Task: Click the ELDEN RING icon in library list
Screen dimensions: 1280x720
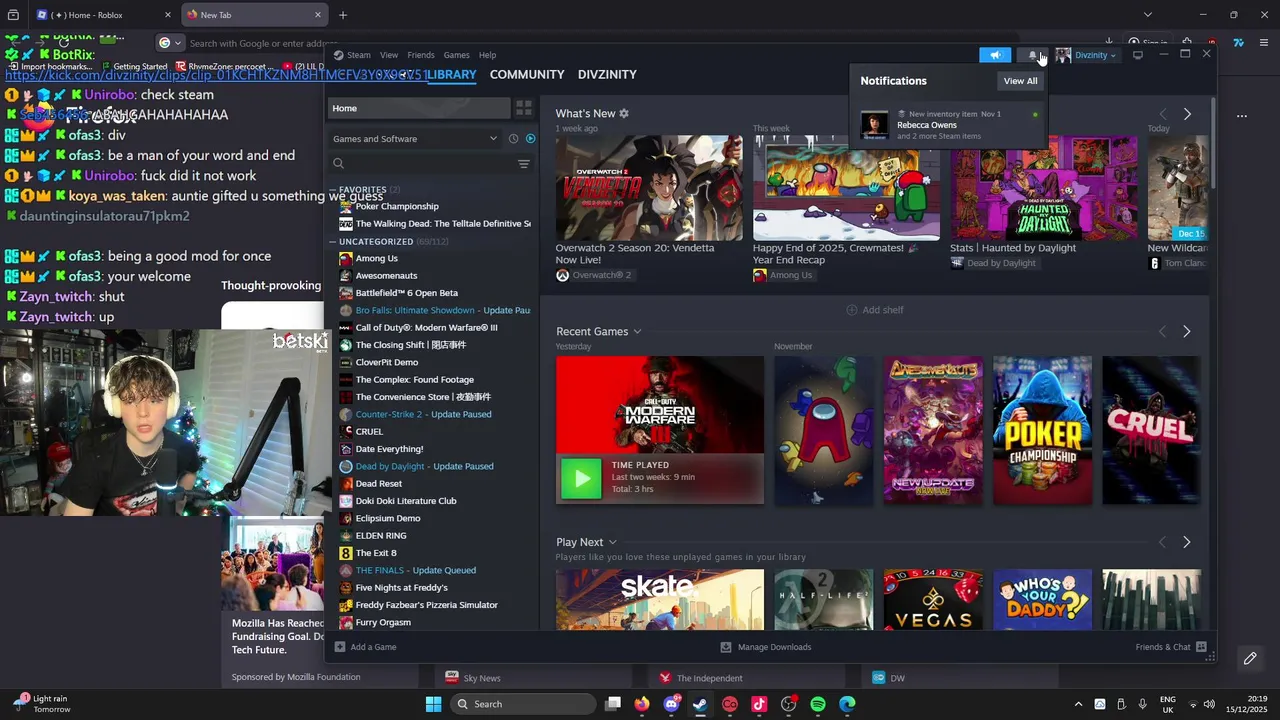Action: coord(346,536)
